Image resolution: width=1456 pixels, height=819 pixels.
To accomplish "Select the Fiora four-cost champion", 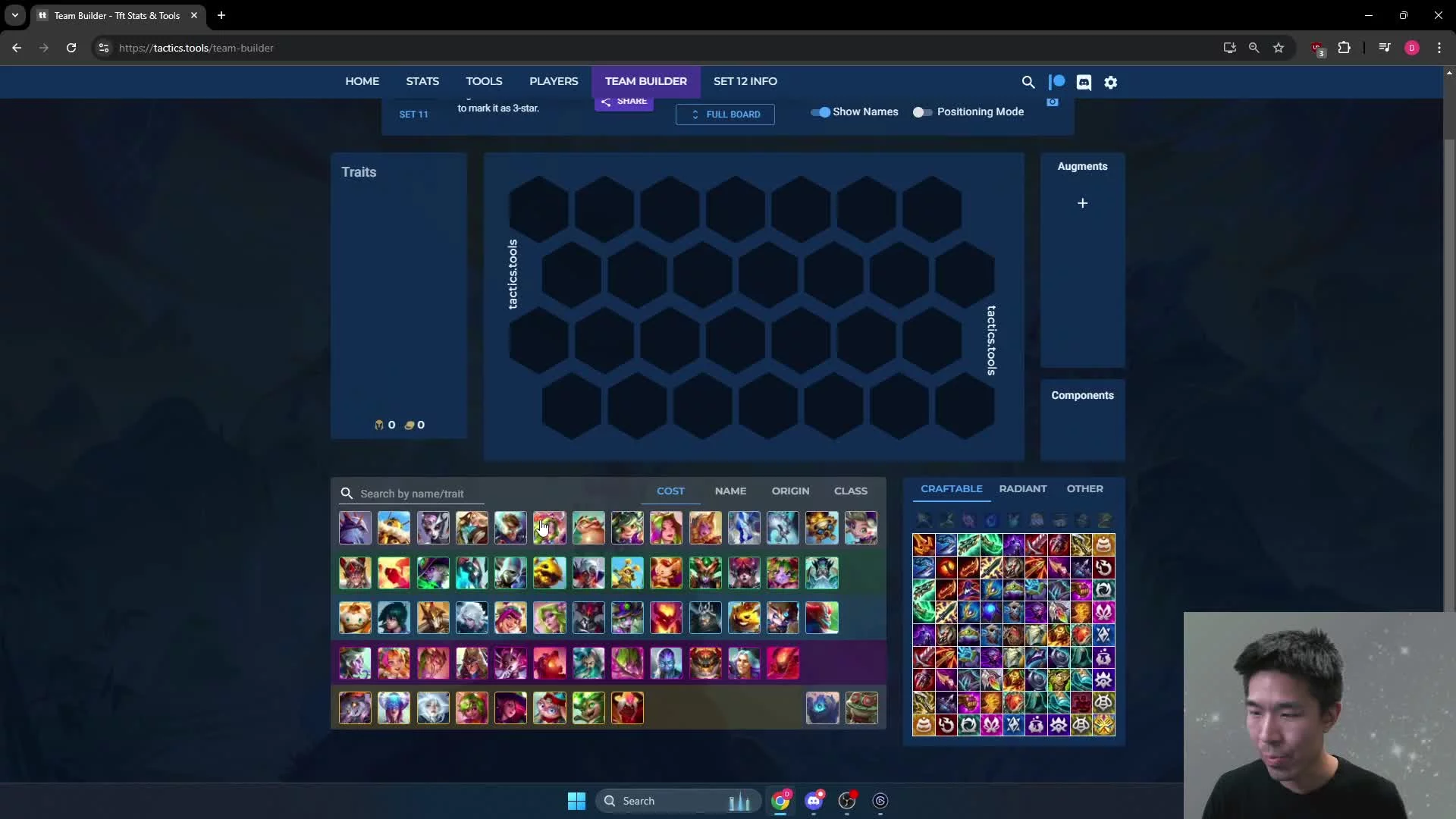I will 355,664.
